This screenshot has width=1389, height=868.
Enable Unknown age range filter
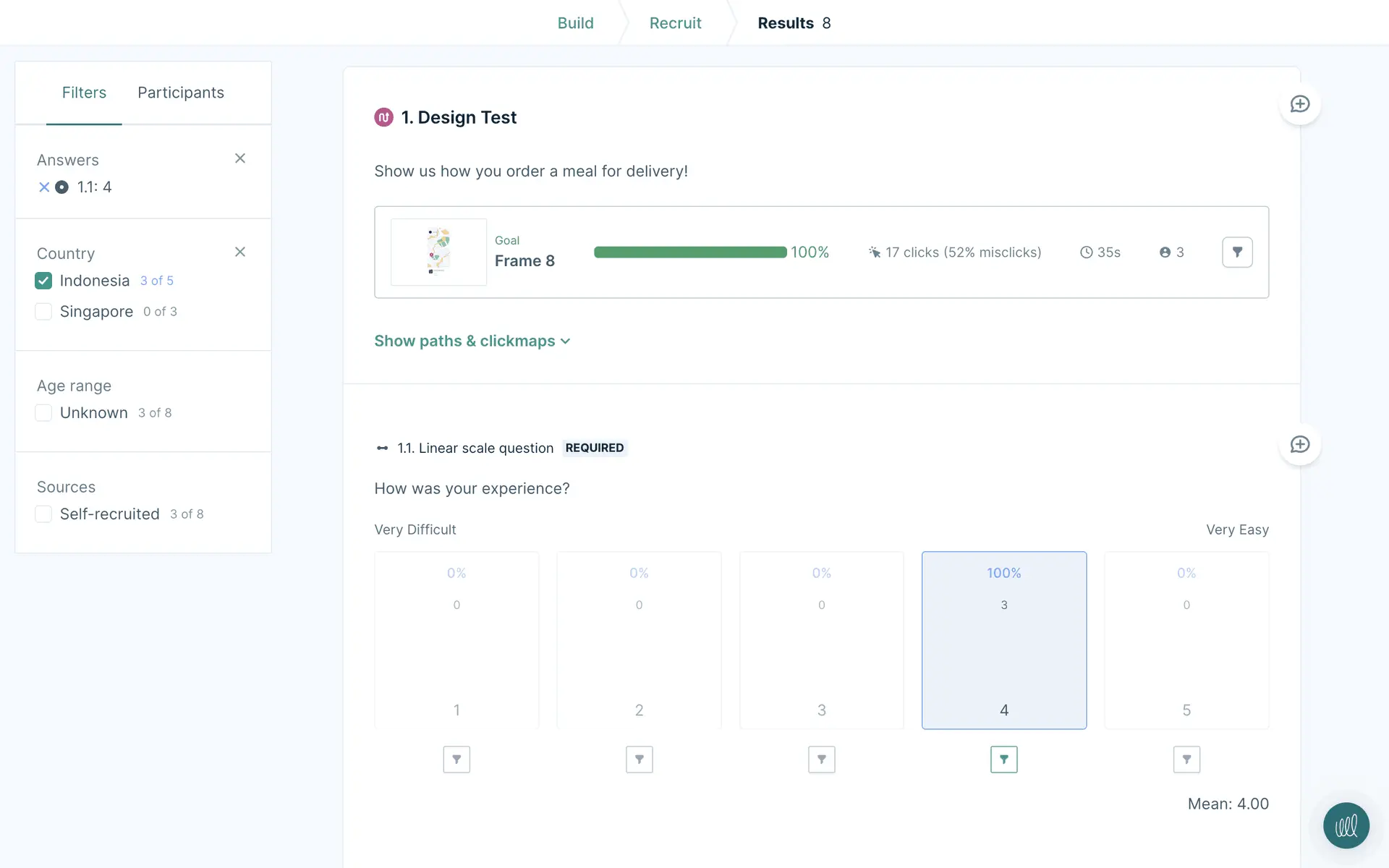pyautogui.click(x=43, y=413)
